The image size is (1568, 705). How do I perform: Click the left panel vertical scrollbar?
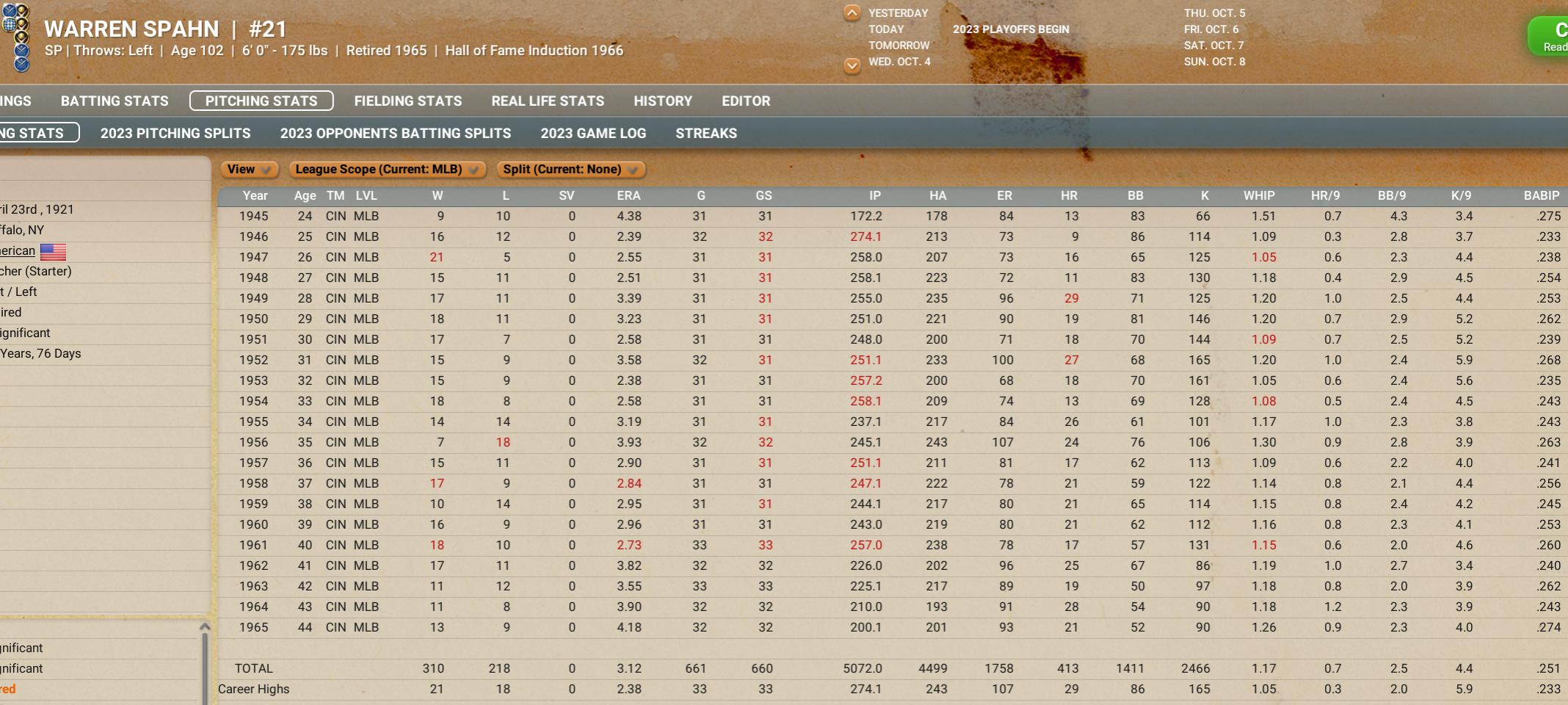(x=205, y=668)
